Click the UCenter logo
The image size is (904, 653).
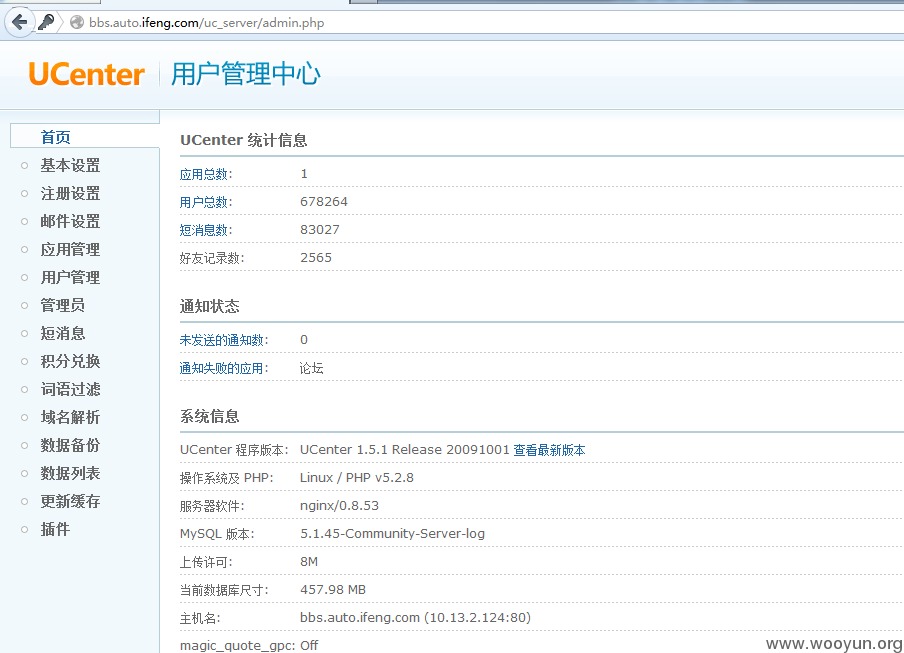[x=86, y=74]
